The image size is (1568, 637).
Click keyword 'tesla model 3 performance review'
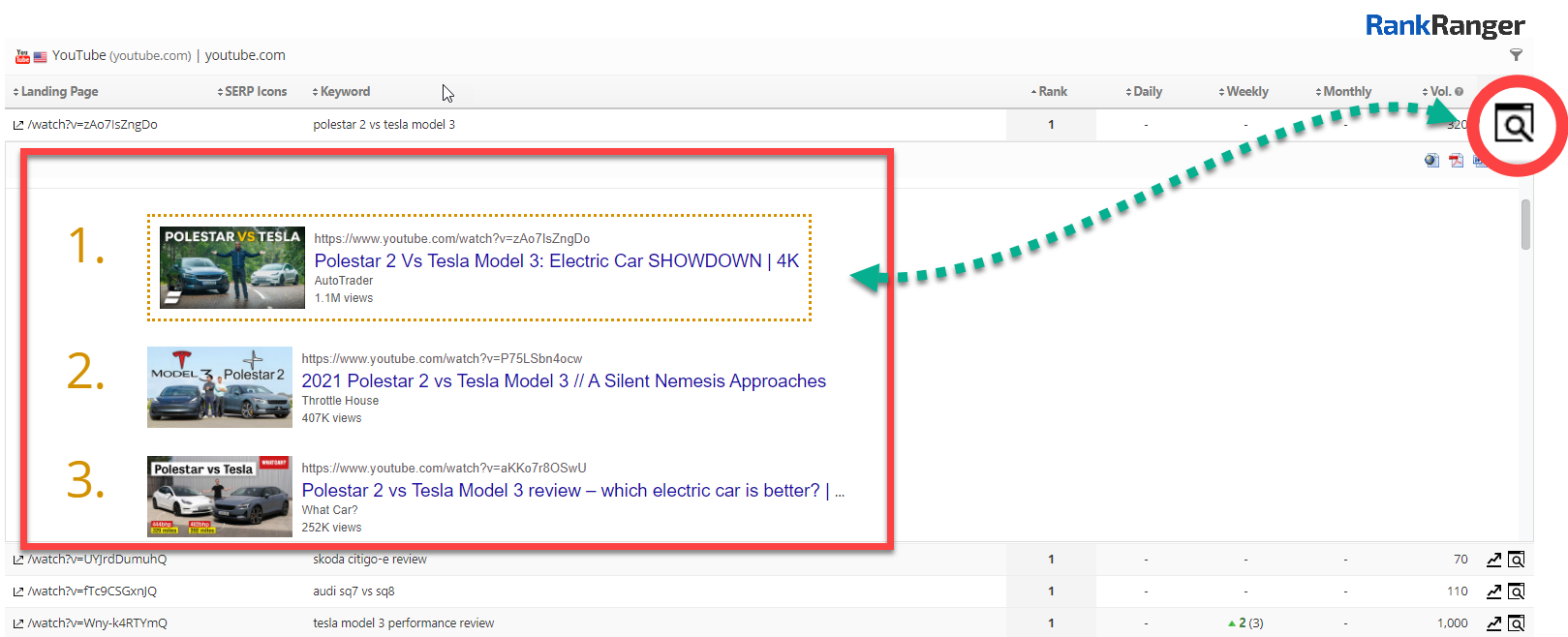[403, 623]
